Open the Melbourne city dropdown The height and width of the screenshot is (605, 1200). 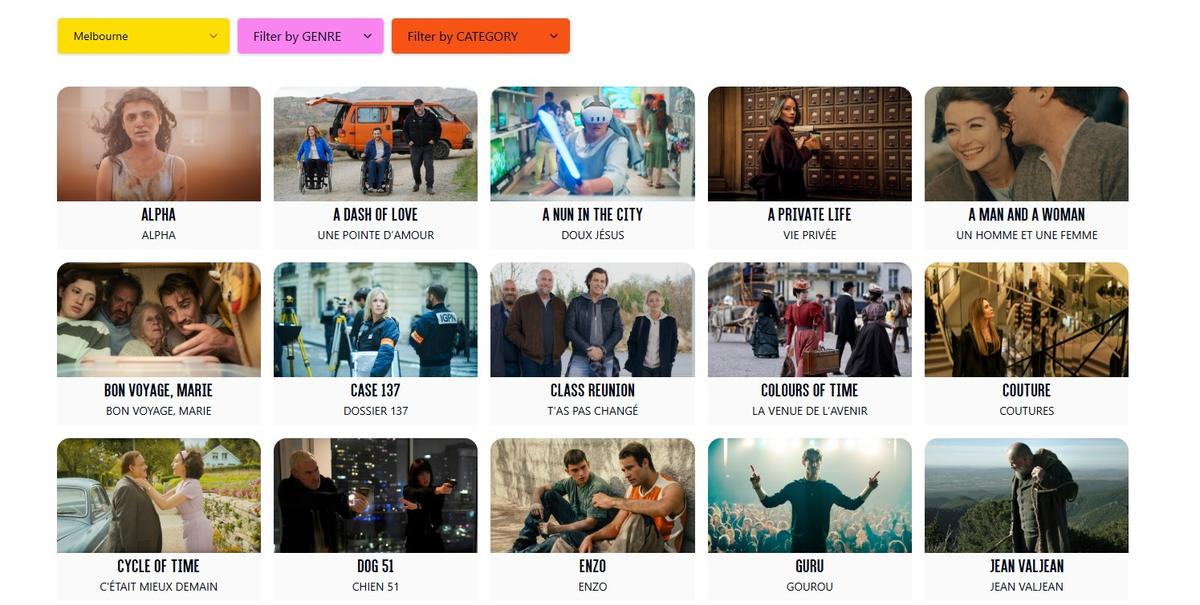[x=143, y=36]
